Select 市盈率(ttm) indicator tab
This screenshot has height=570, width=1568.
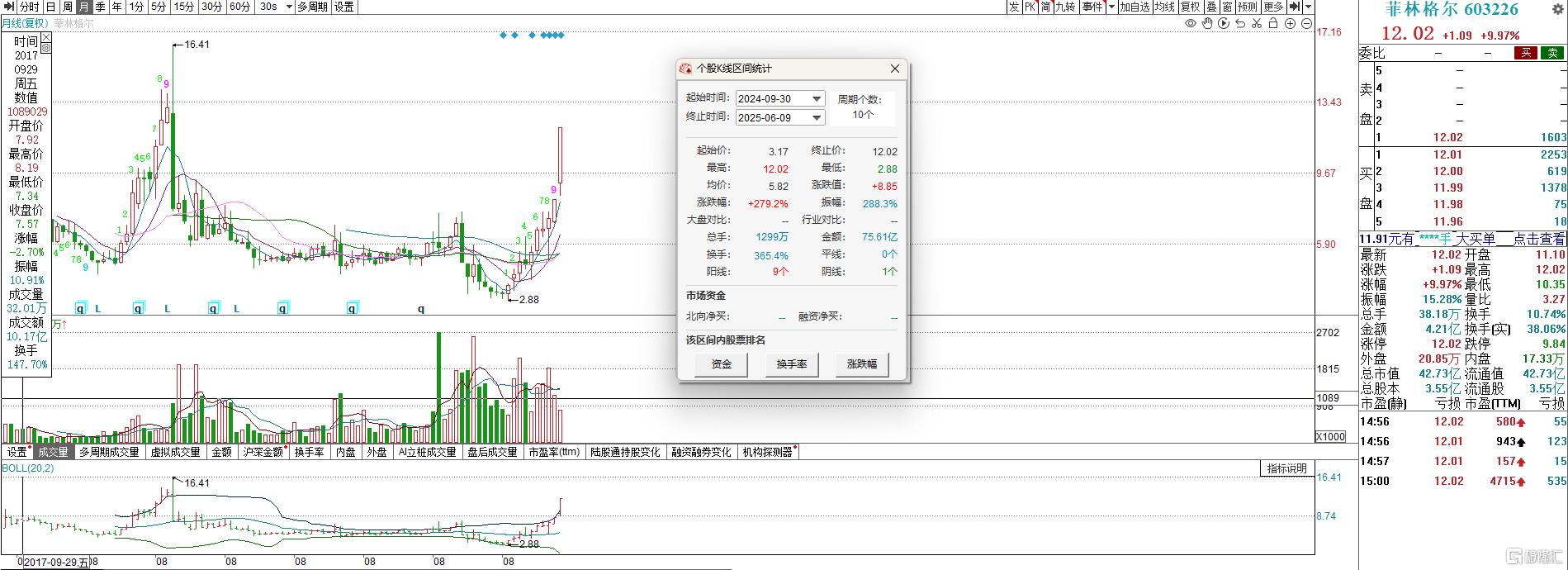click(554, 452)
